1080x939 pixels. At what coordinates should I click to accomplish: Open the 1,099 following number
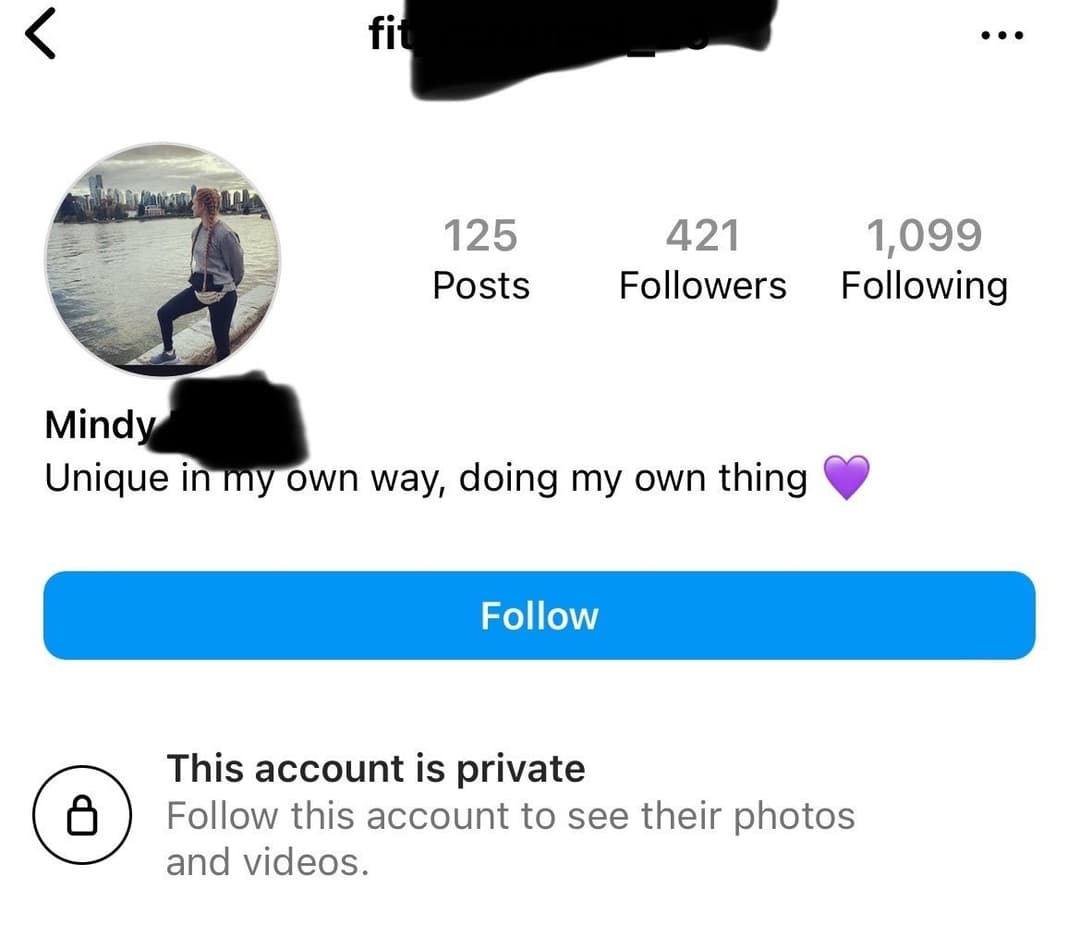(x=923, y=236)
